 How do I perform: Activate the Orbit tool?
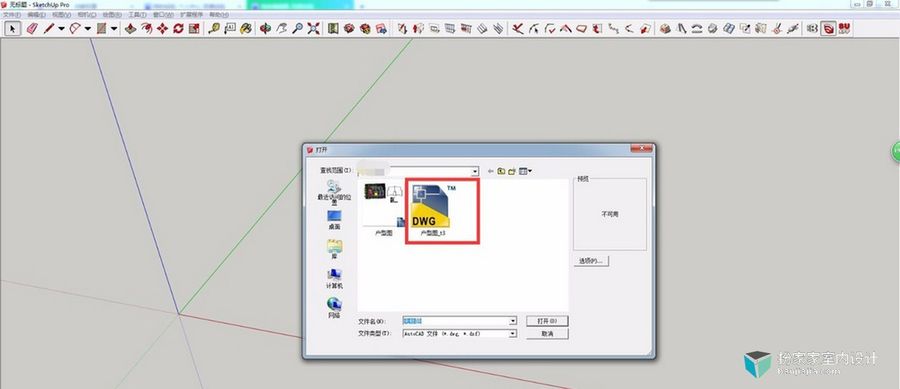pos(265,28)
